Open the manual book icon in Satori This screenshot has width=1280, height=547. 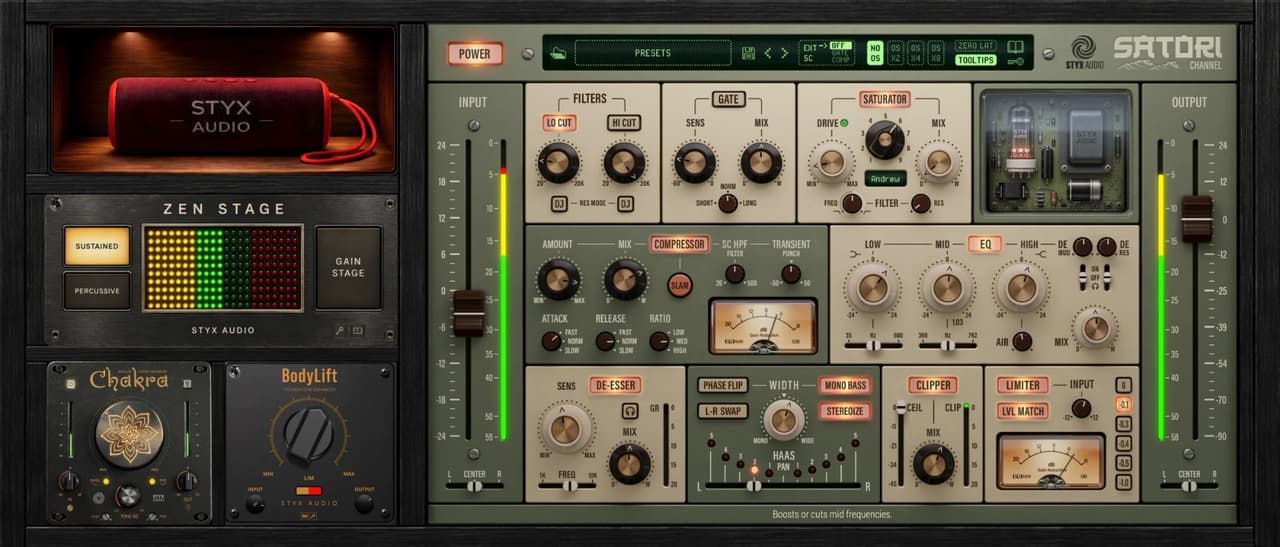click(1016, 46)
